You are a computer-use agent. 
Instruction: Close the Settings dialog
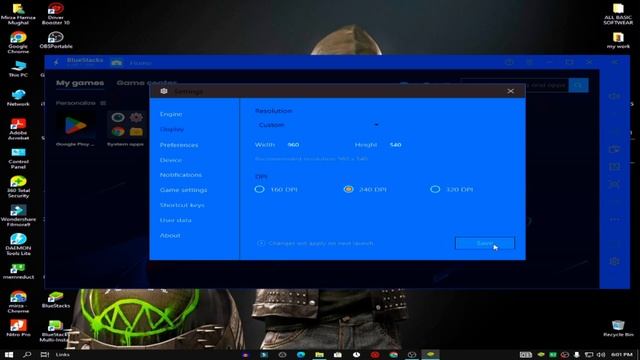pos(510,91)
